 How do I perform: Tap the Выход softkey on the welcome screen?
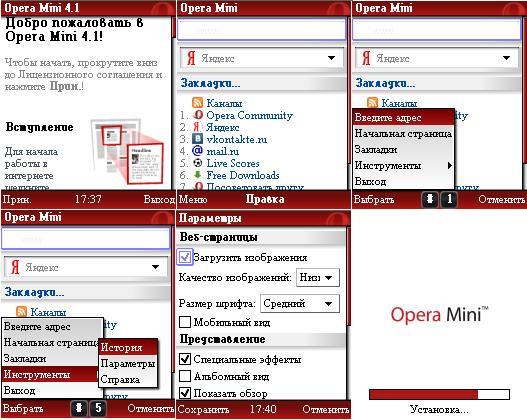[x=159, y=199]
